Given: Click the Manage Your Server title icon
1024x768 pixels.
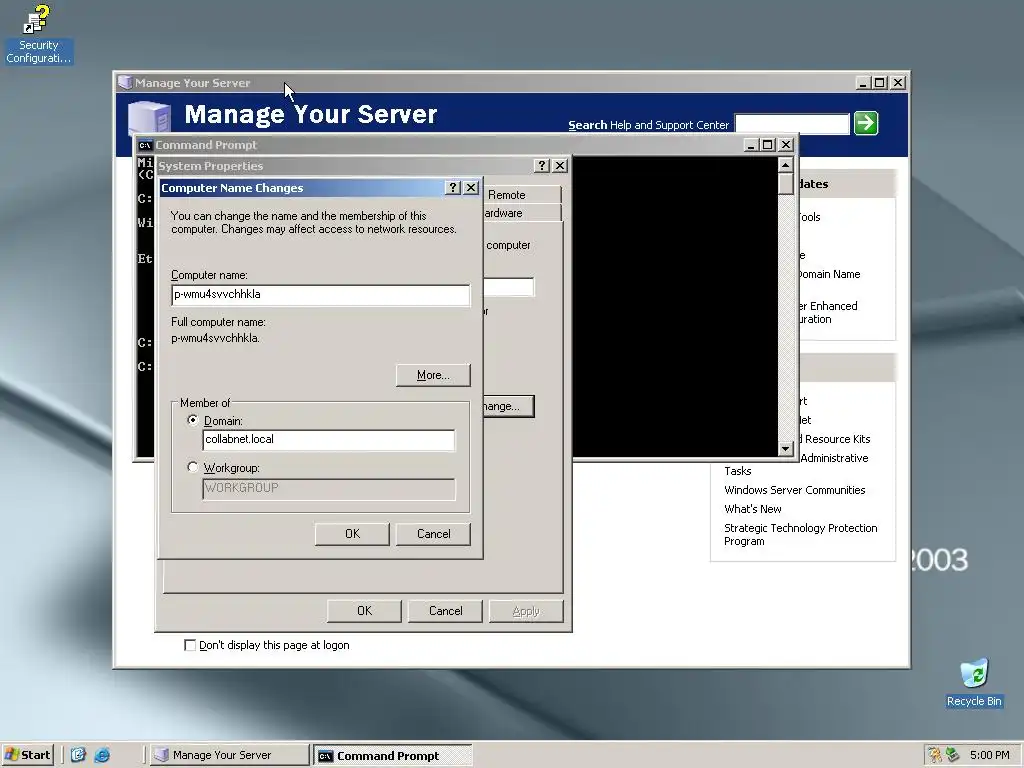Looking at the screenshot, I should (125, 83).
